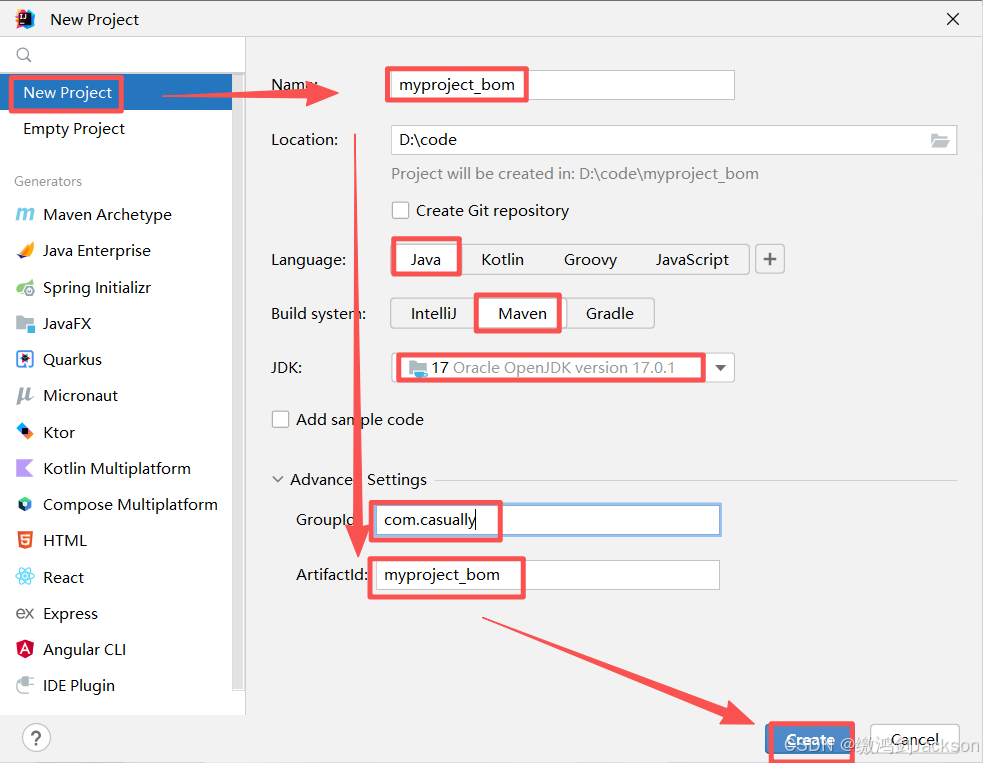This screenshot has width=983, height=763.
Task: Open the JDK dropdown arrow
Action: 720,368
